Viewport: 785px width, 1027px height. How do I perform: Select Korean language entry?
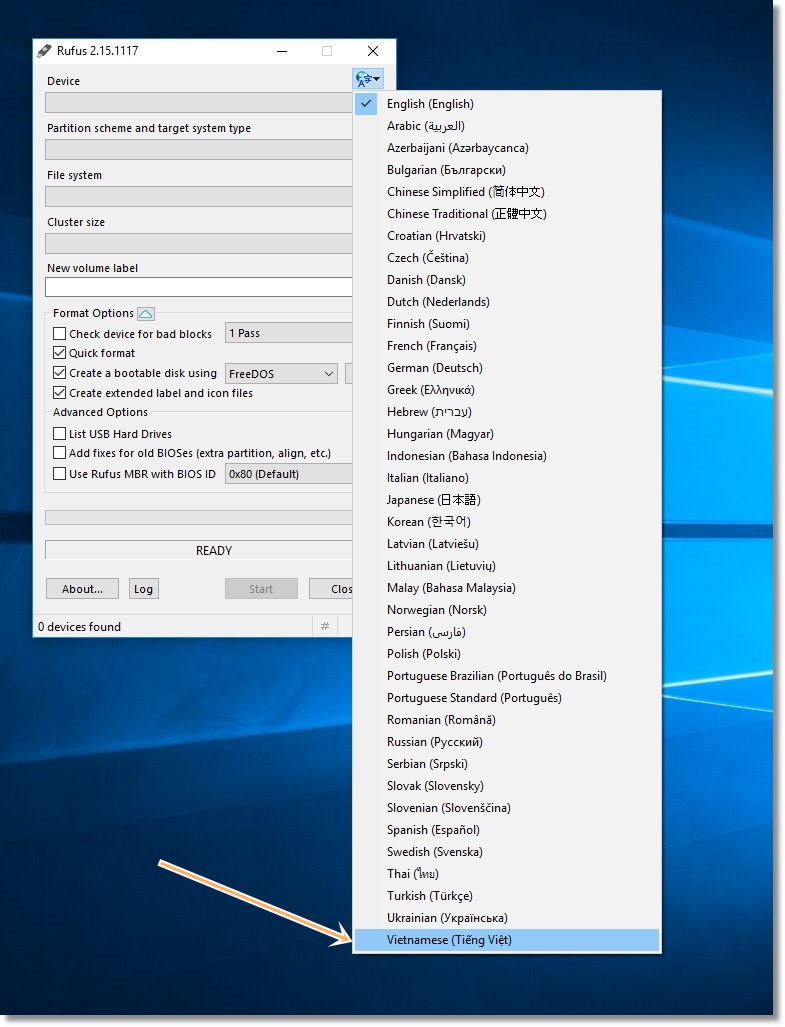pyautogui.click(x=507, y=522)
